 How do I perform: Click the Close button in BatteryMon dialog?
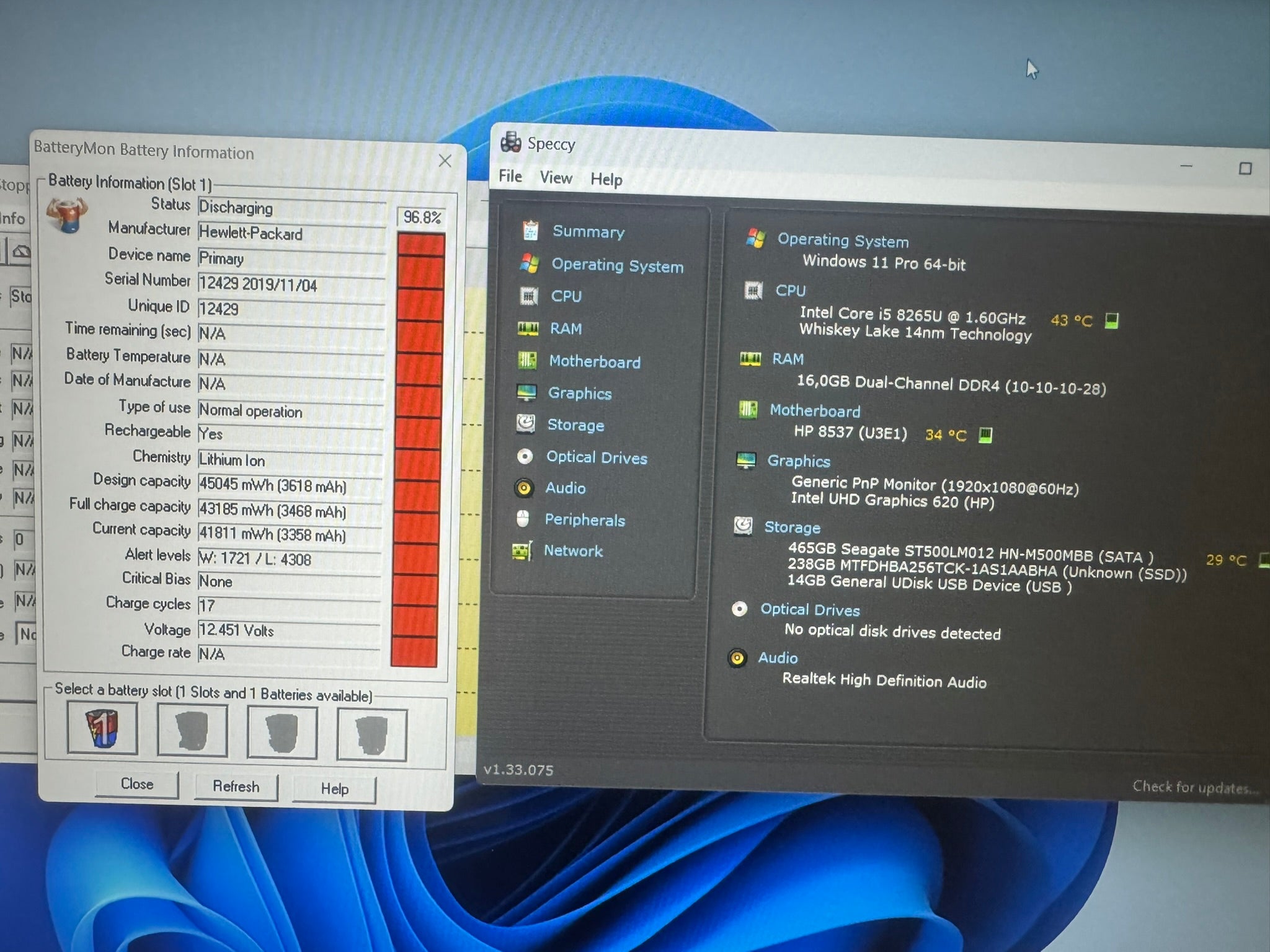point(137,784)
